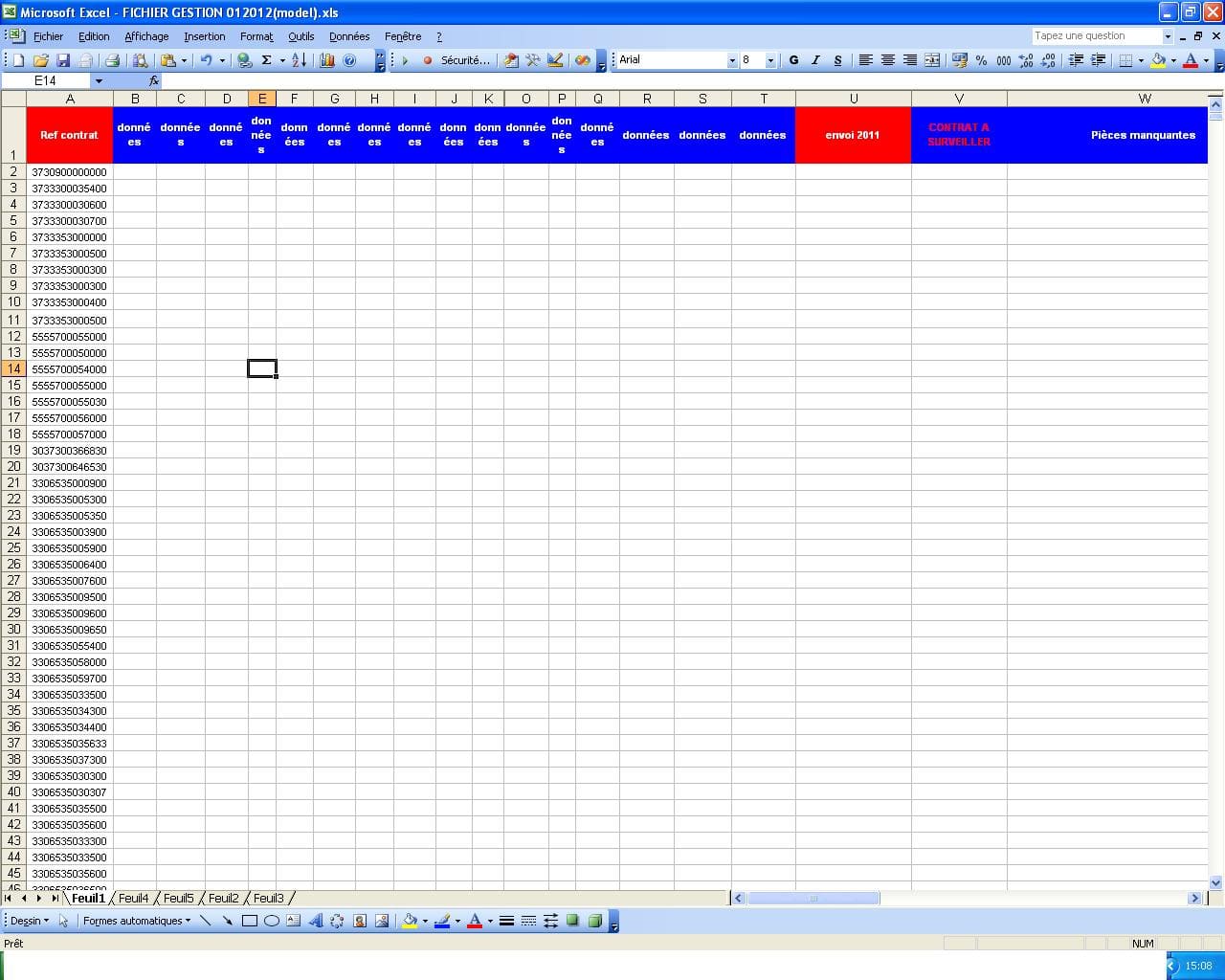The height and width of the screenshot is (980, 1225).
Task: Open the Borders dropdown arrow
Action: click(x=1141, y=60)
